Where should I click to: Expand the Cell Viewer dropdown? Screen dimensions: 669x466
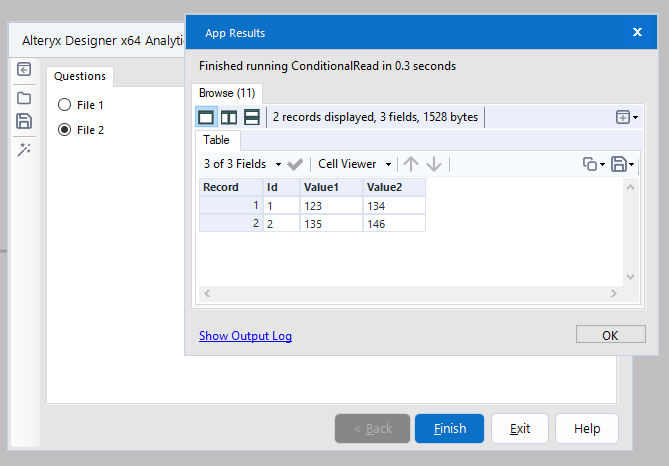354,164
